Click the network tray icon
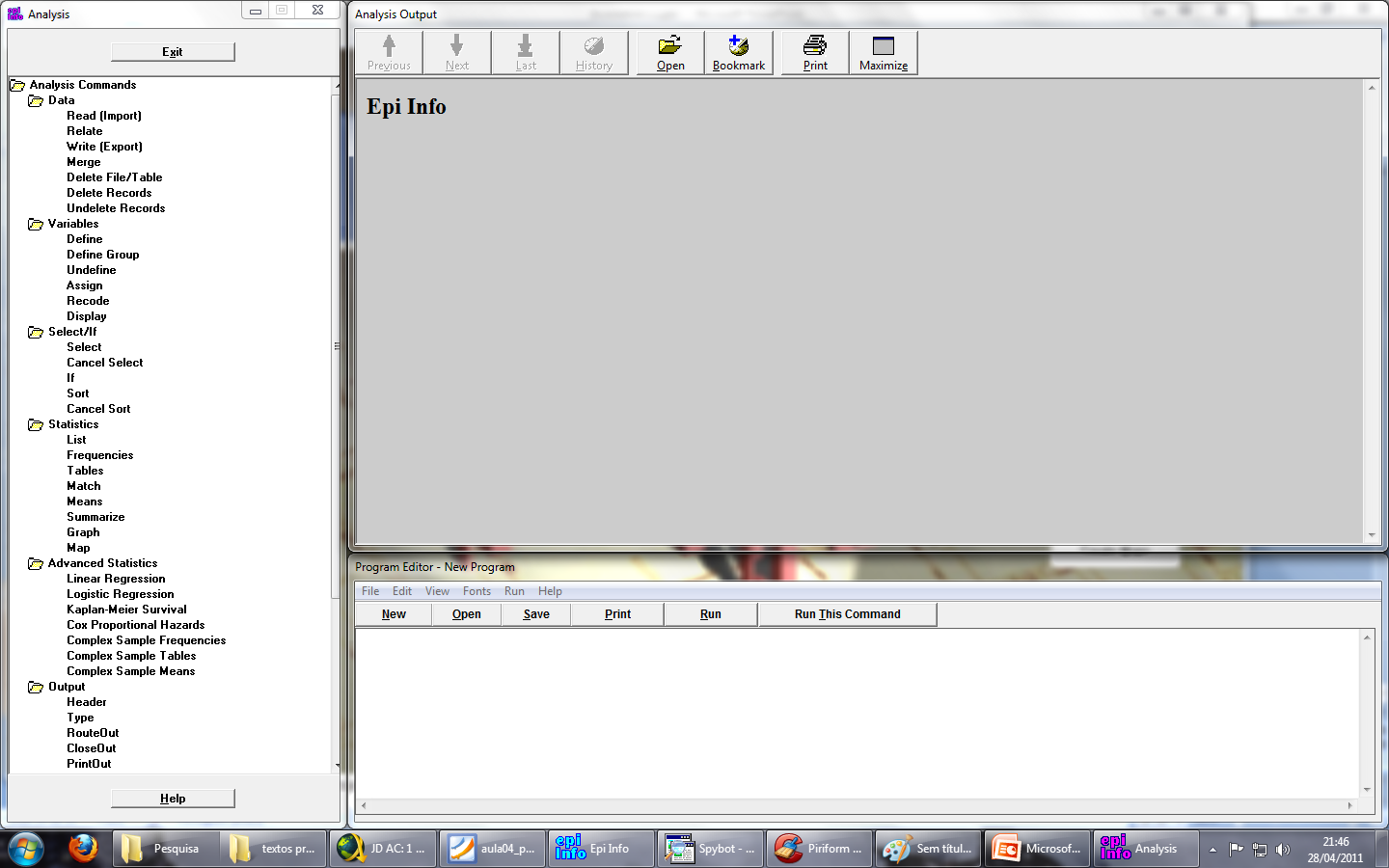The width and height of the screenshot is (1389, 868). pyautogui.click(x=1259, y=850)
